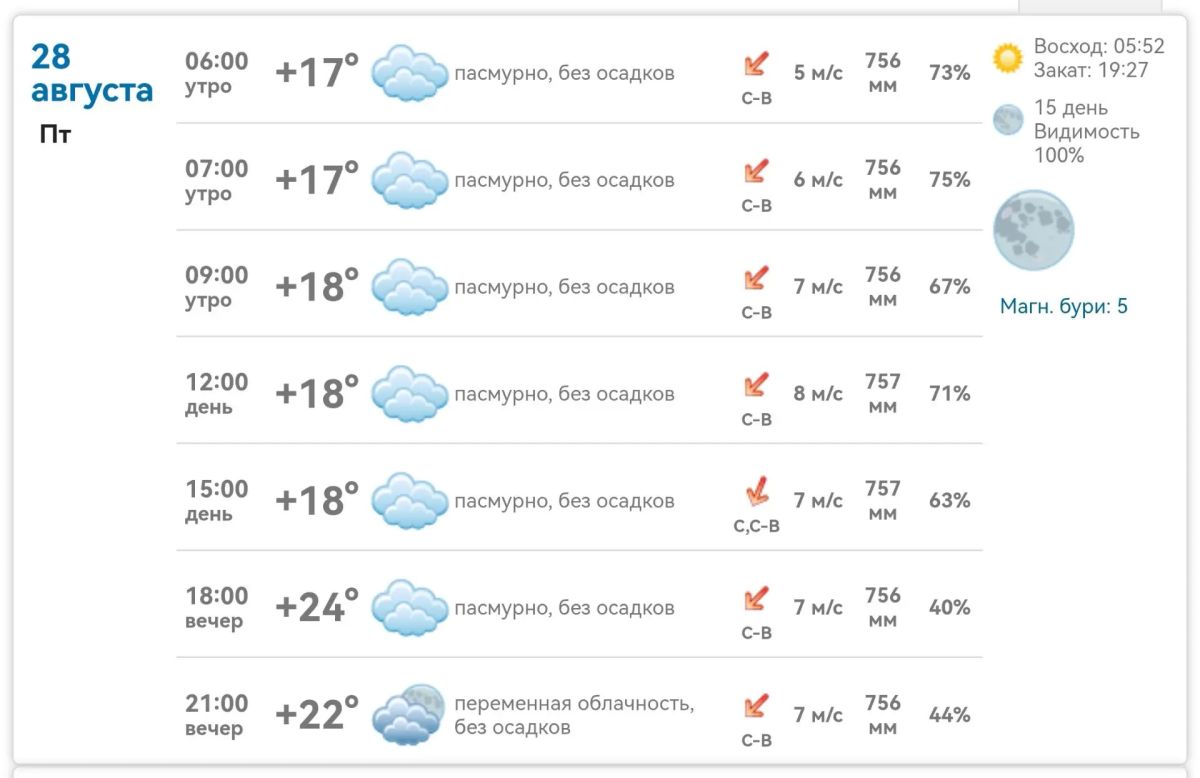Click the large full moon image
Image resolution: width=1200 pixels, height=778 pixels.
pyautogui.click(x=1033, y=230)
